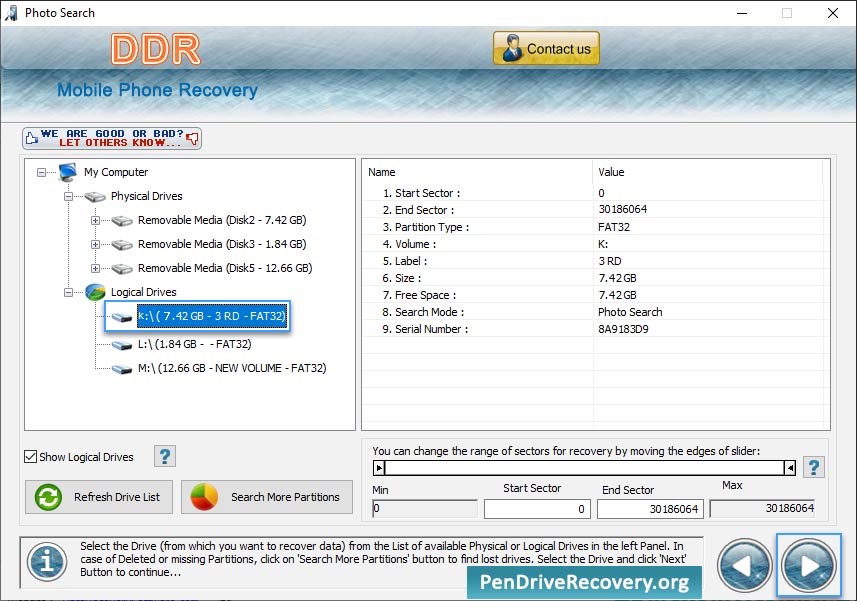The image size is (857, 601).
Task: Select the Search Mode row
Action: (593, 311)
